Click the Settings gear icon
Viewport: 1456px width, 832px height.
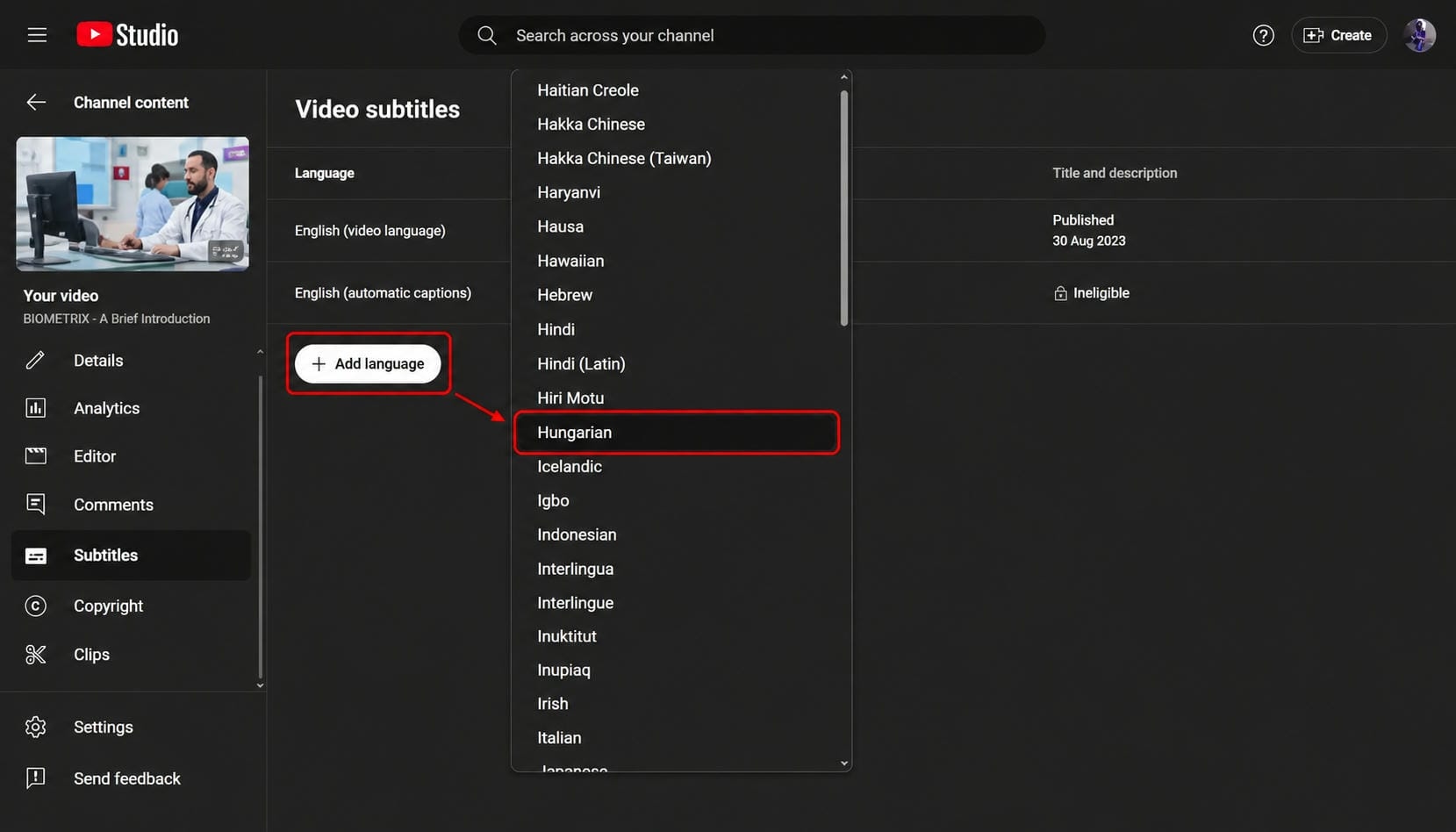(35, 727)
